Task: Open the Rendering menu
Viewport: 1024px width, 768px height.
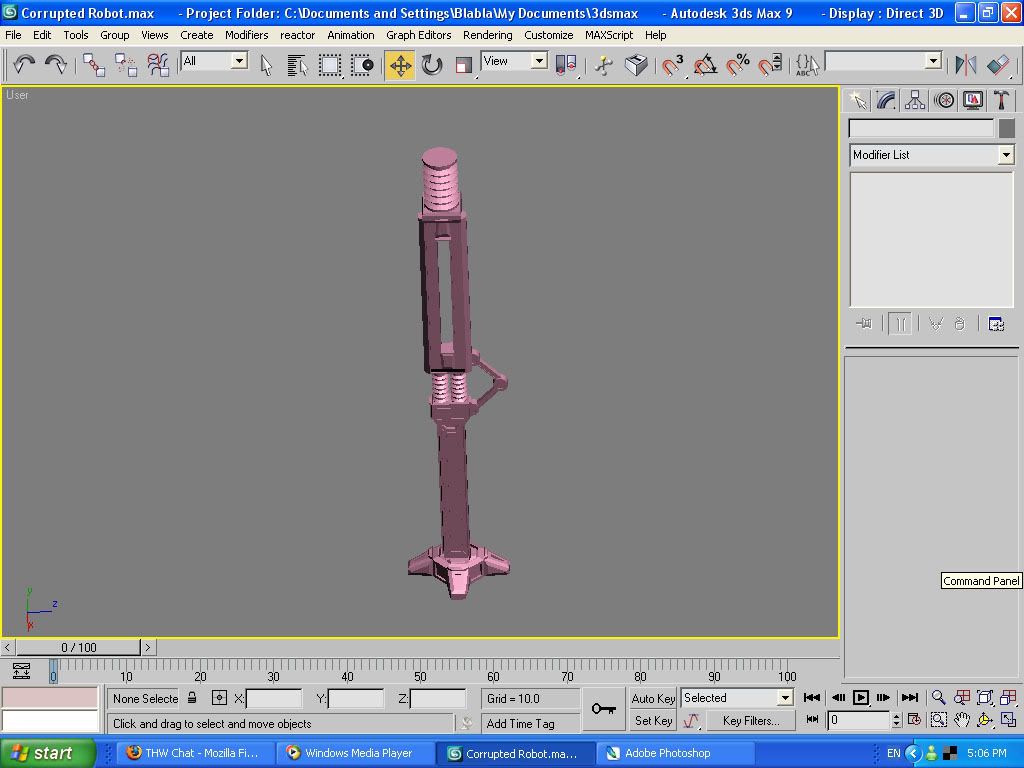Action: tap(488, 35)
